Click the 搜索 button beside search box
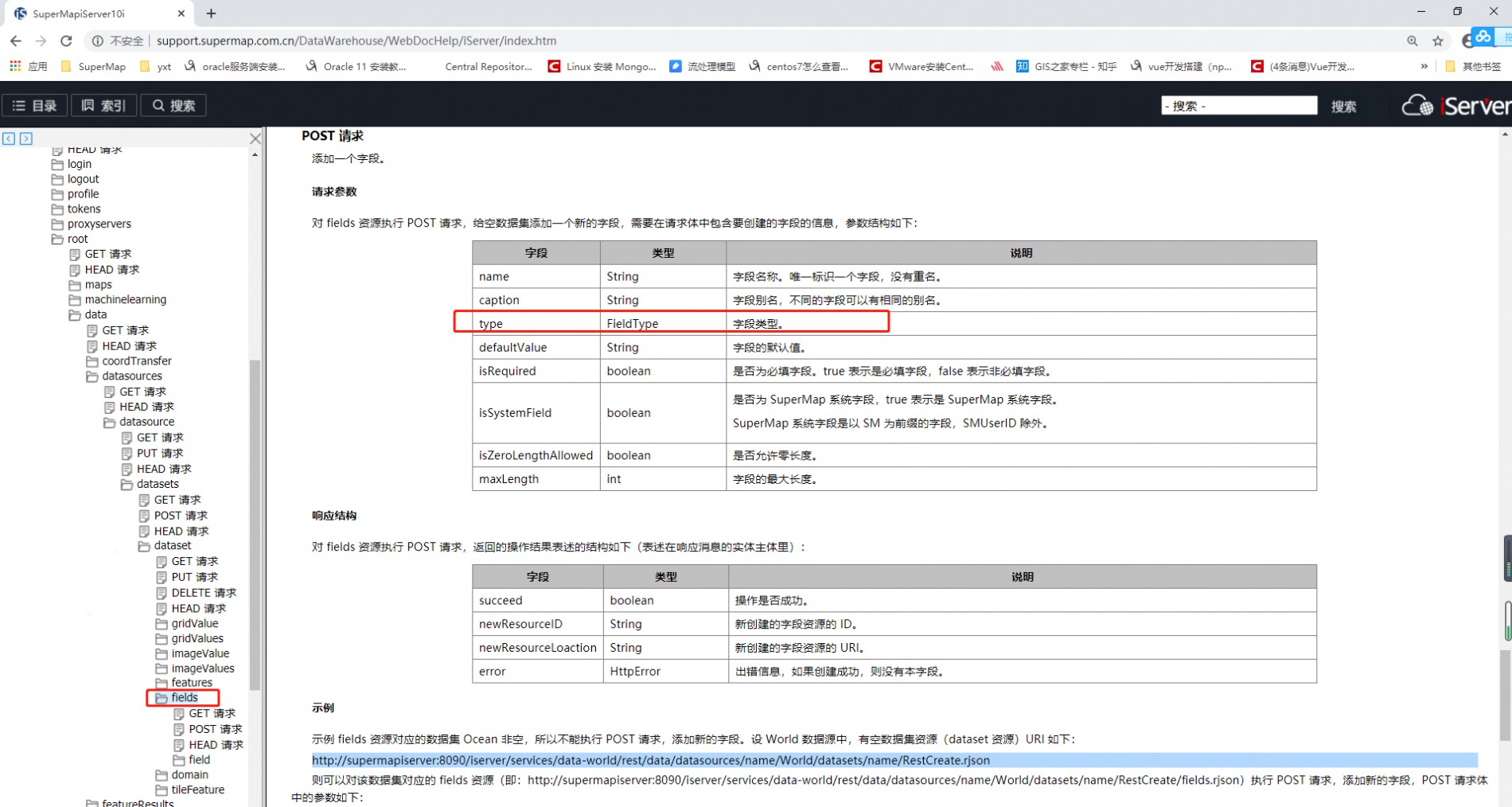The width and height of the screenshot is (1512, 807). [1344, 106]
